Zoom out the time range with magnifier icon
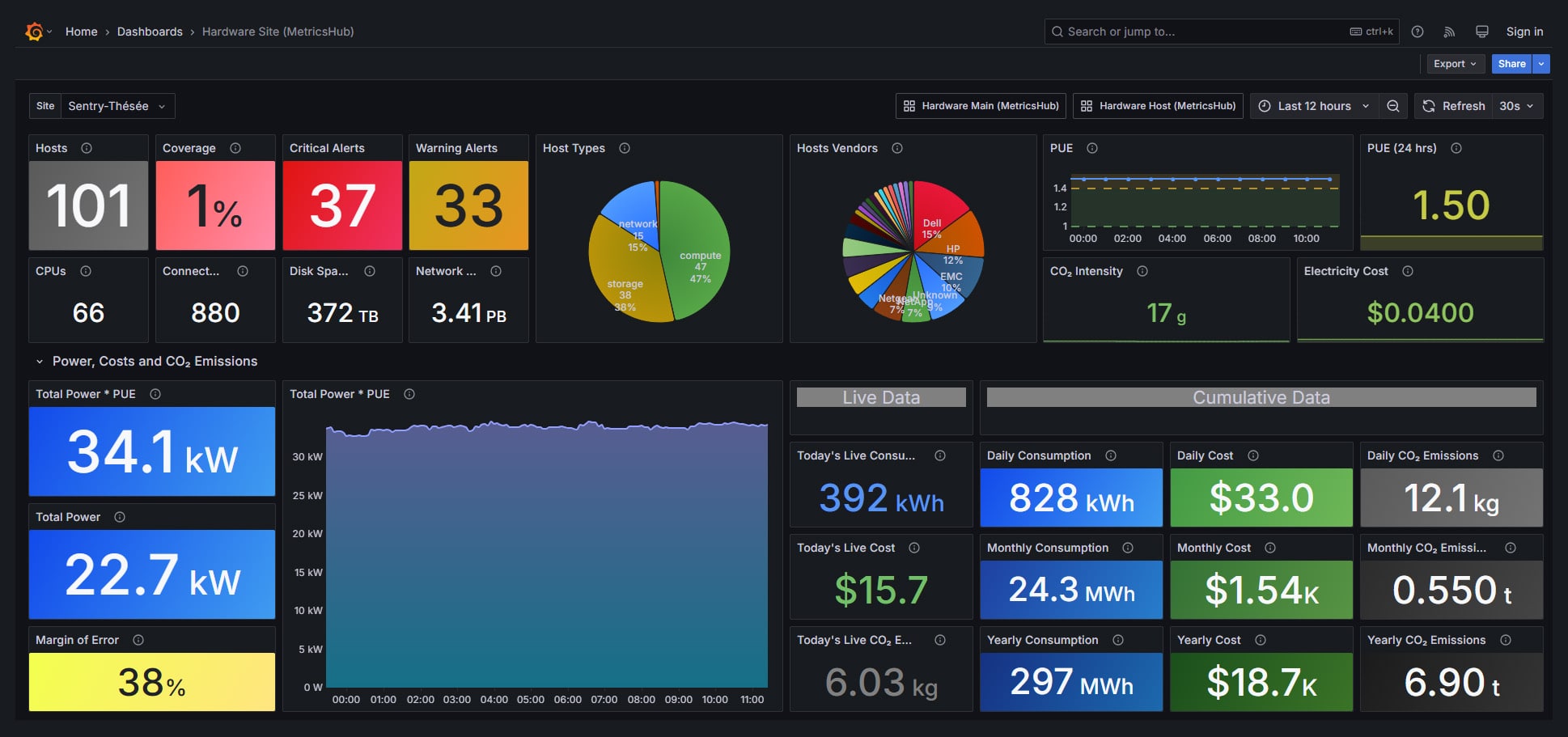1568x737 pixels. tap(1393, 105)
